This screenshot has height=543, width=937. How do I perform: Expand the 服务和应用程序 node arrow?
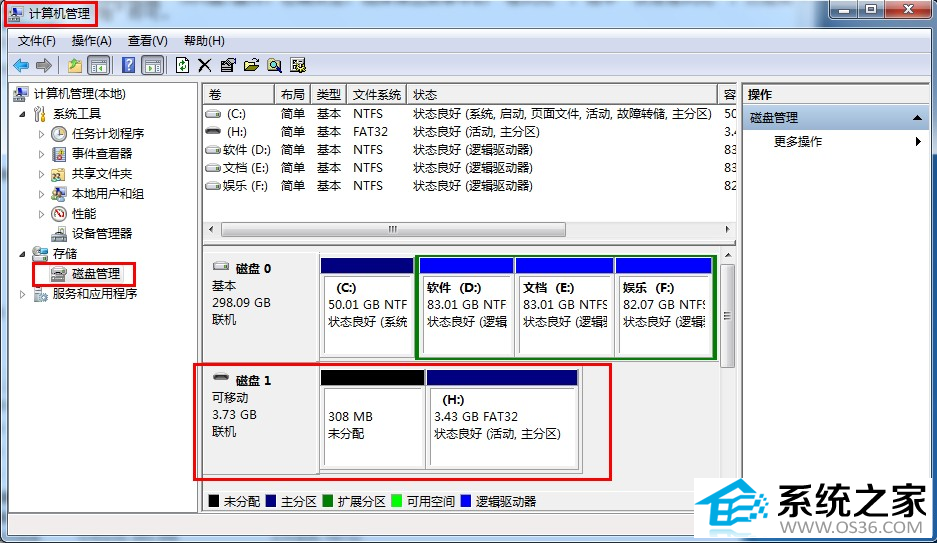[22, 294]
